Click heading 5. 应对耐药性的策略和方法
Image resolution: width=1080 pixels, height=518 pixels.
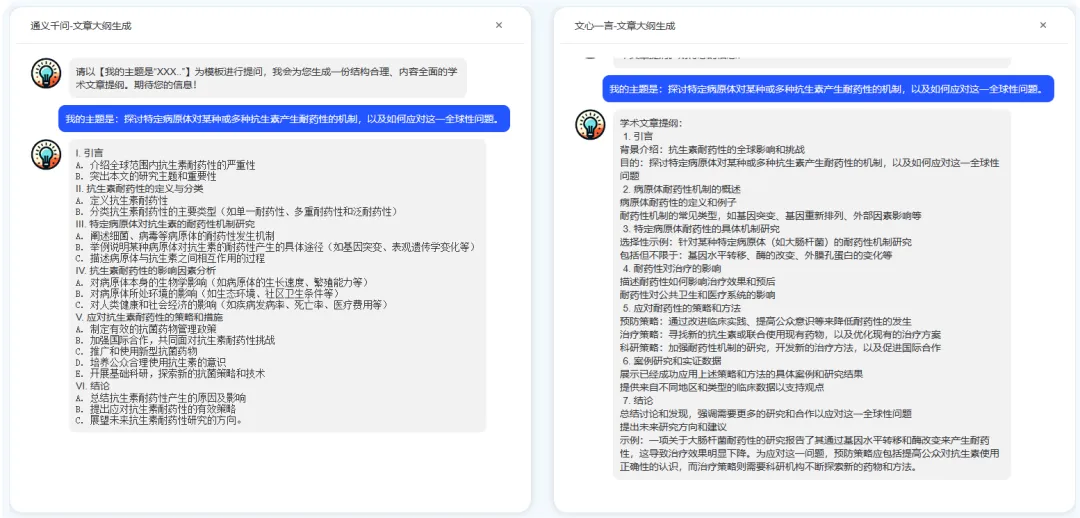[681, 309]
